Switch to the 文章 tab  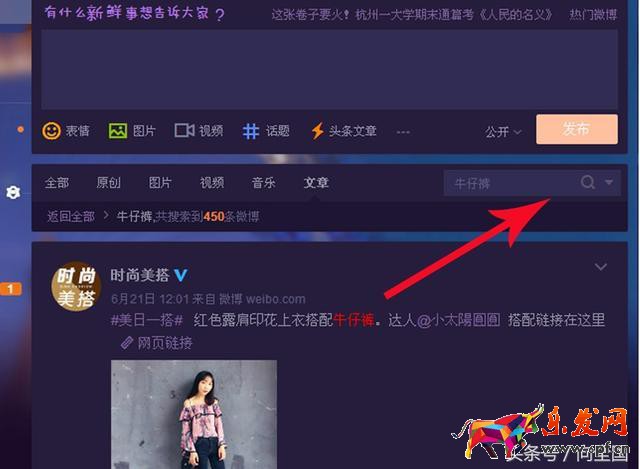(316, 182)
